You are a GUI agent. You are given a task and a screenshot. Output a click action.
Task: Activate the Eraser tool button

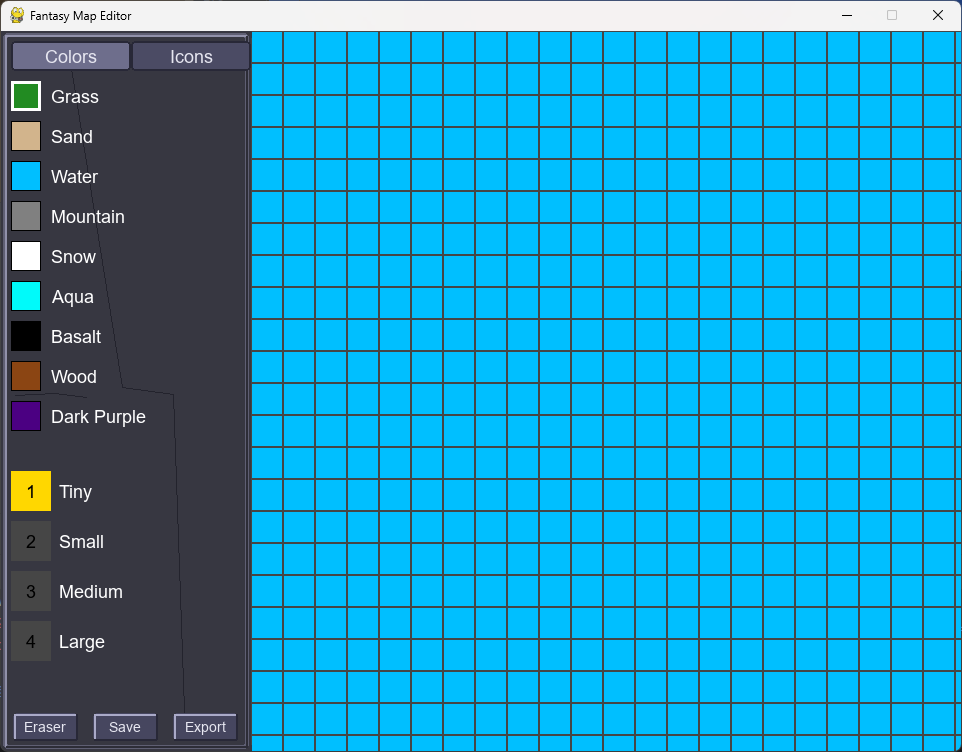point(45,727)
